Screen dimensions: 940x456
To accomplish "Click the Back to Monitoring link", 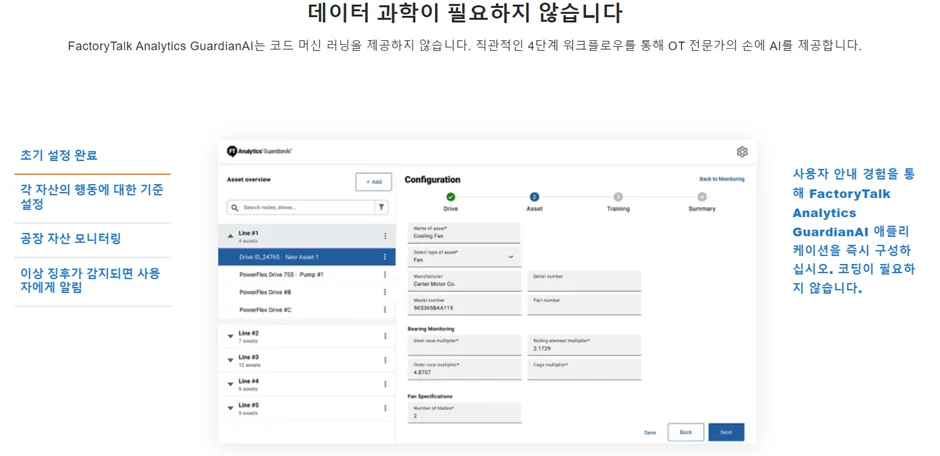I will (x=721, y=179).
